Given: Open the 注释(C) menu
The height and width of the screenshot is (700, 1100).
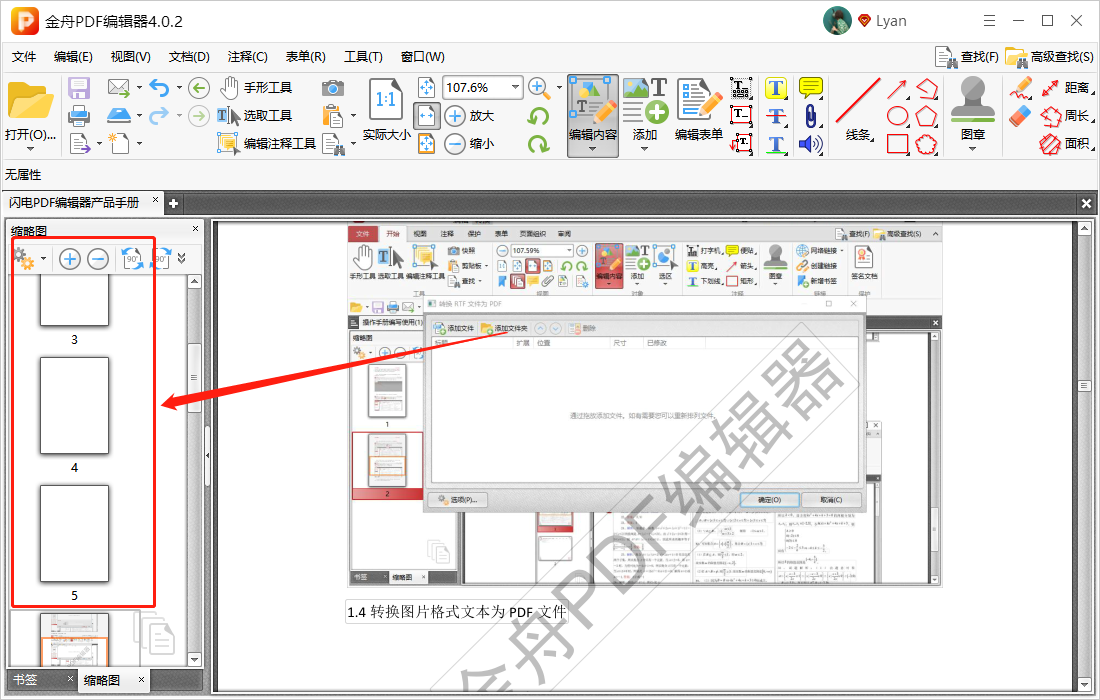Looking at the screenshot, I should click(x=248, y=57).
